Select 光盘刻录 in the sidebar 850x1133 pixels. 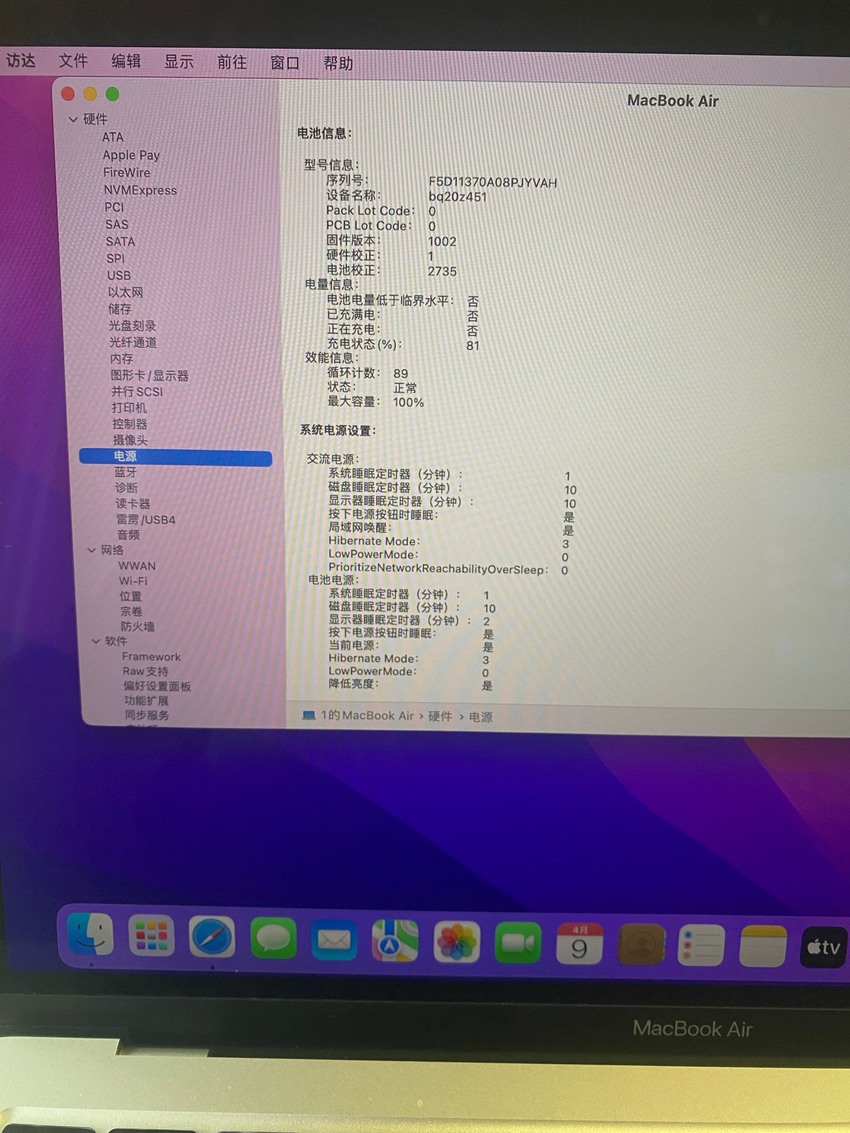(x=132, y=326)
